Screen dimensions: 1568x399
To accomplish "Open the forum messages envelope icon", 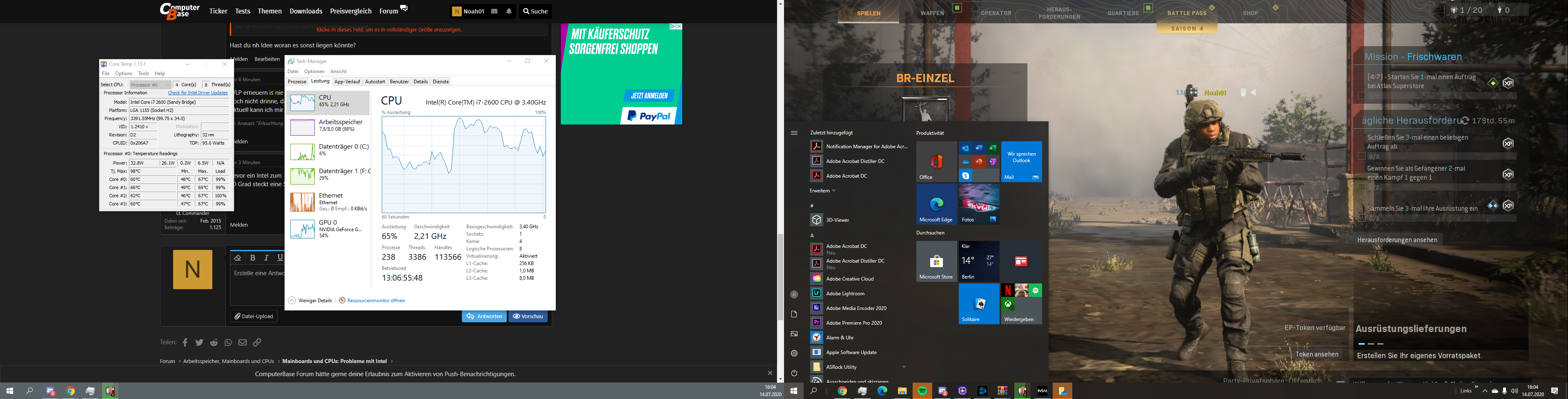I will coord(494,11).
